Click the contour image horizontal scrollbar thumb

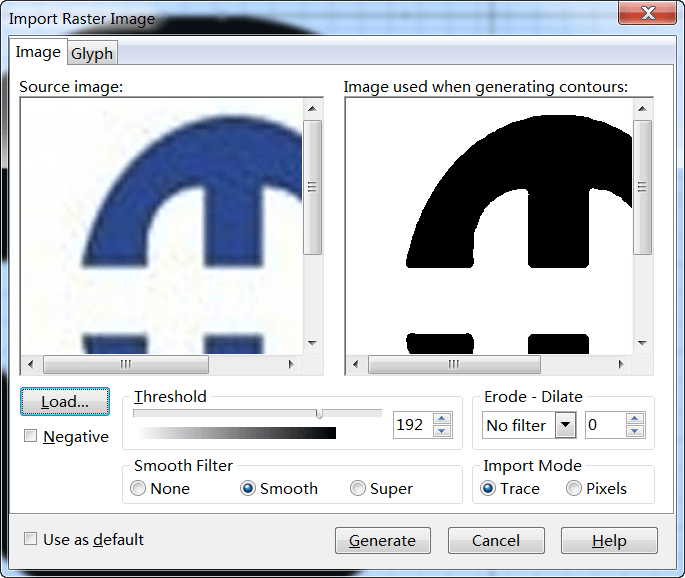click(x=454, y=364)
